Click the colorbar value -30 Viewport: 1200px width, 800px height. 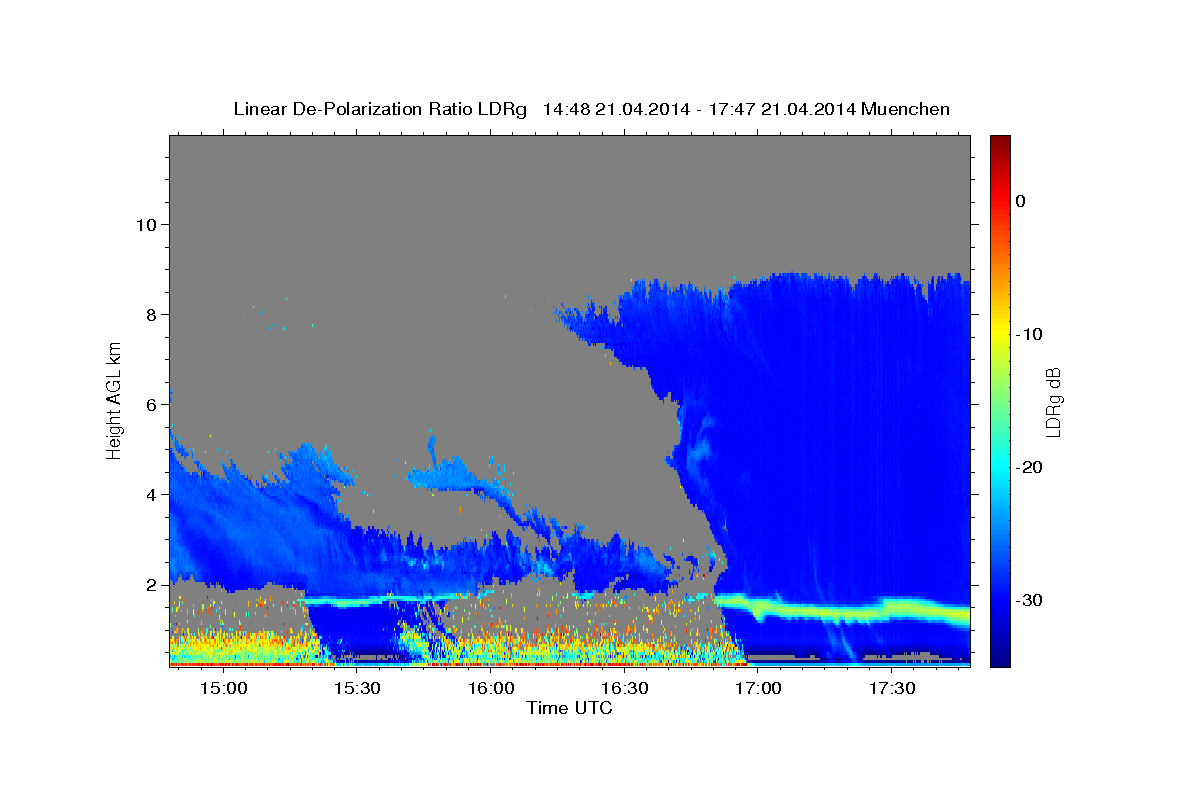1027,600
